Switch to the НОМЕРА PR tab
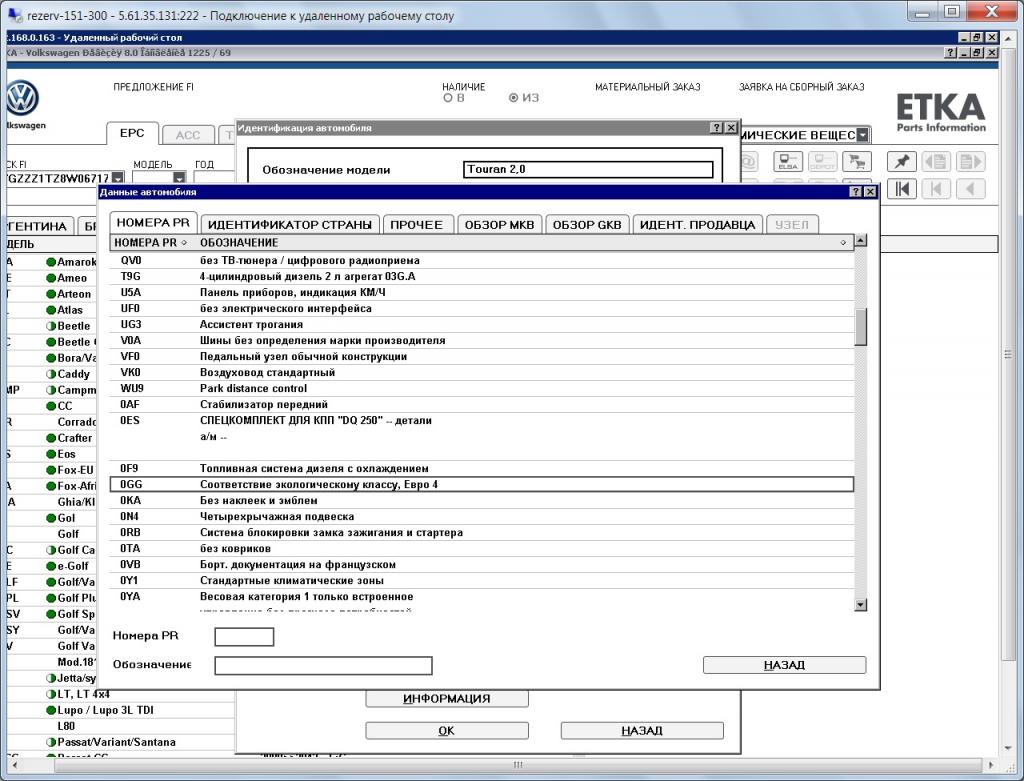This screenshot has width=1024, height=781. tap(153, 223)
